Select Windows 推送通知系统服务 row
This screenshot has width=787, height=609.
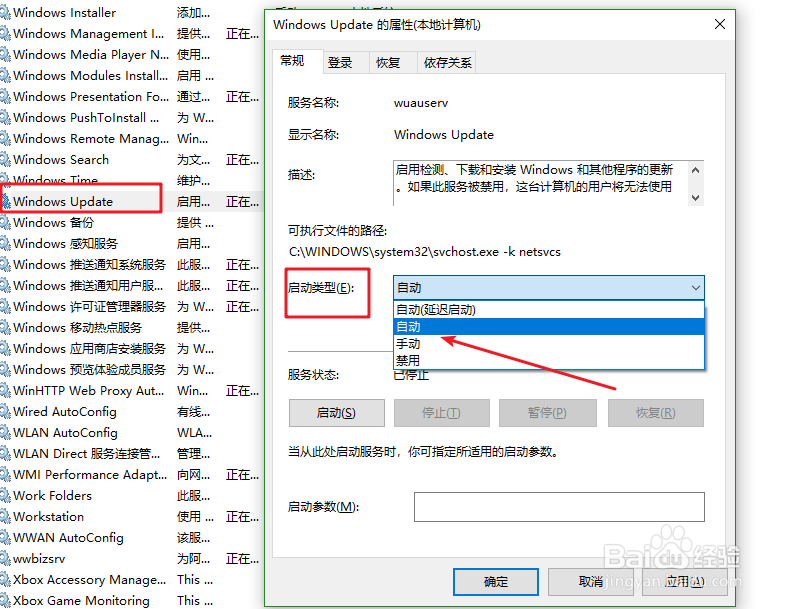(x=130, y=265)
